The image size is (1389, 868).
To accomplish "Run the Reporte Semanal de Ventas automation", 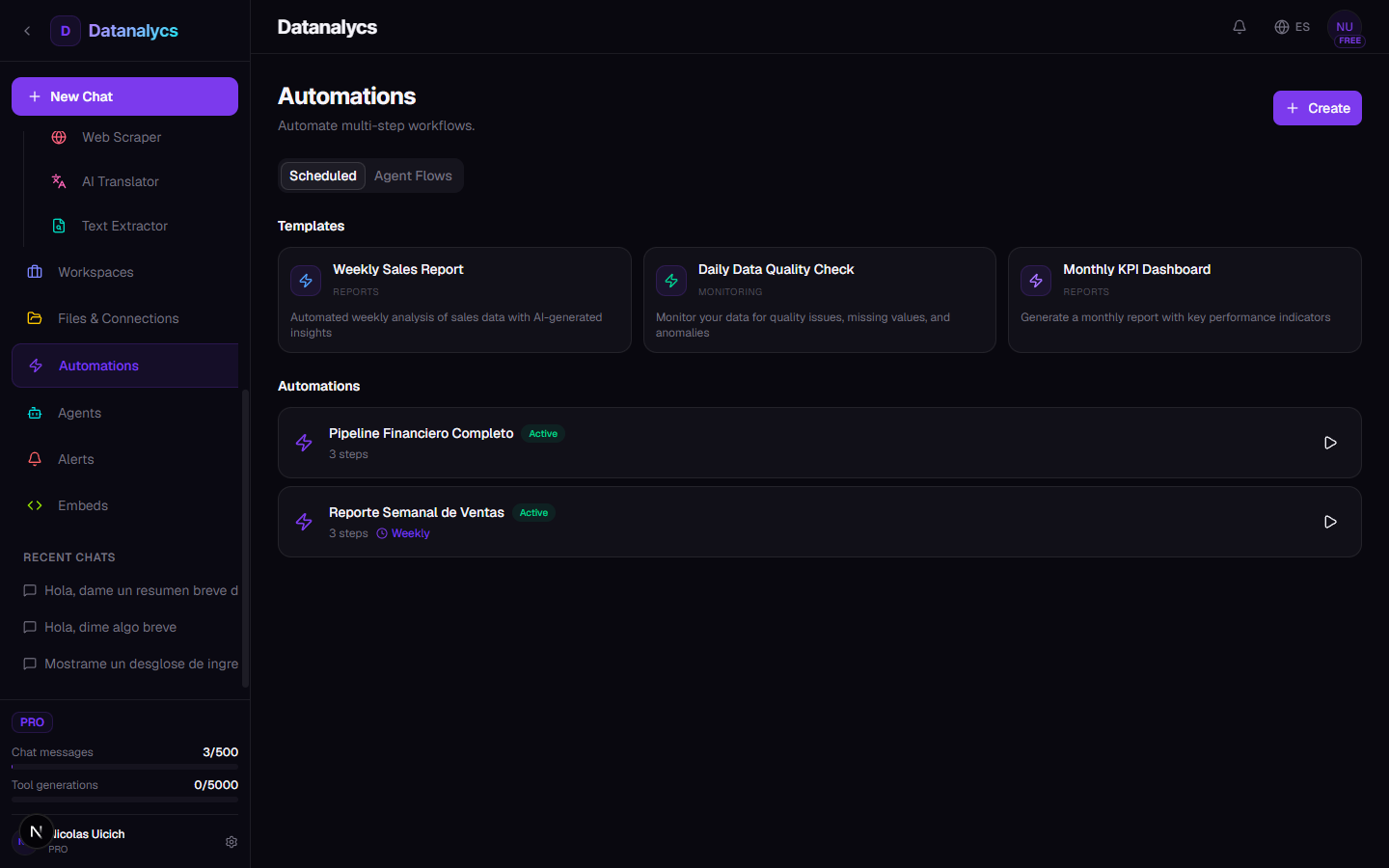I will point(1330,522).
